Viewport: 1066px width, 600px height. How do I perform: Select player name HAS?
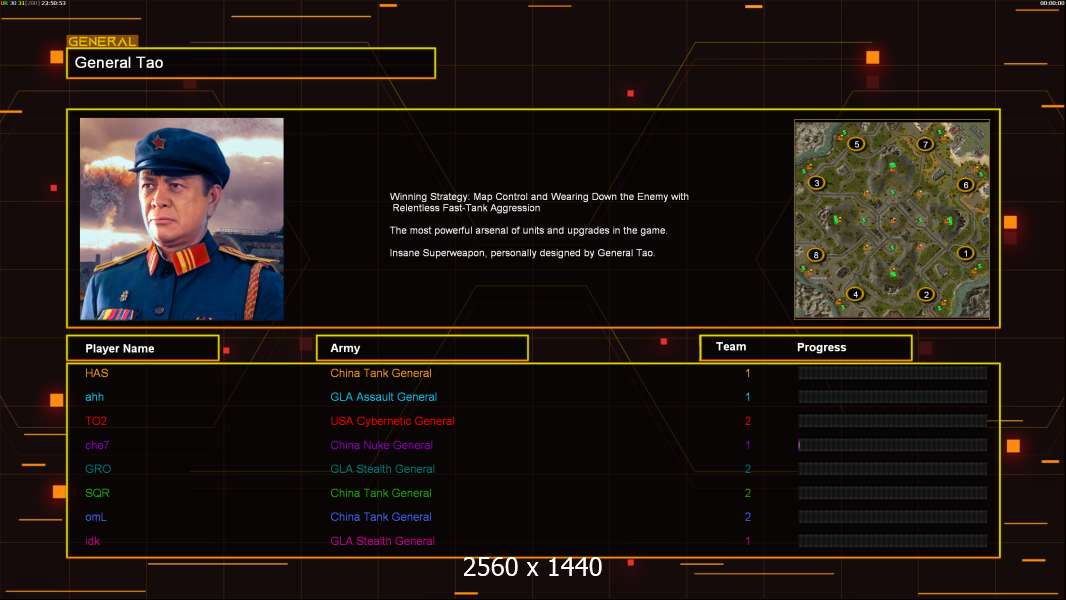[97, 373]
